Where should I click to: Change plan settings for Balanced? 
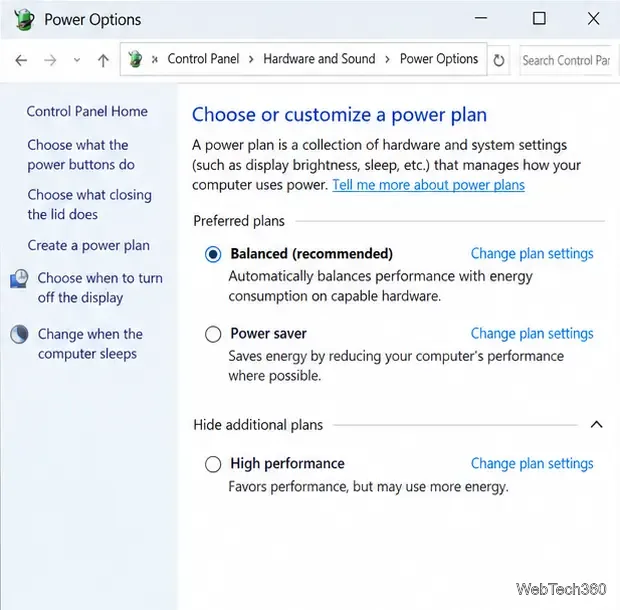coord(532,253)
